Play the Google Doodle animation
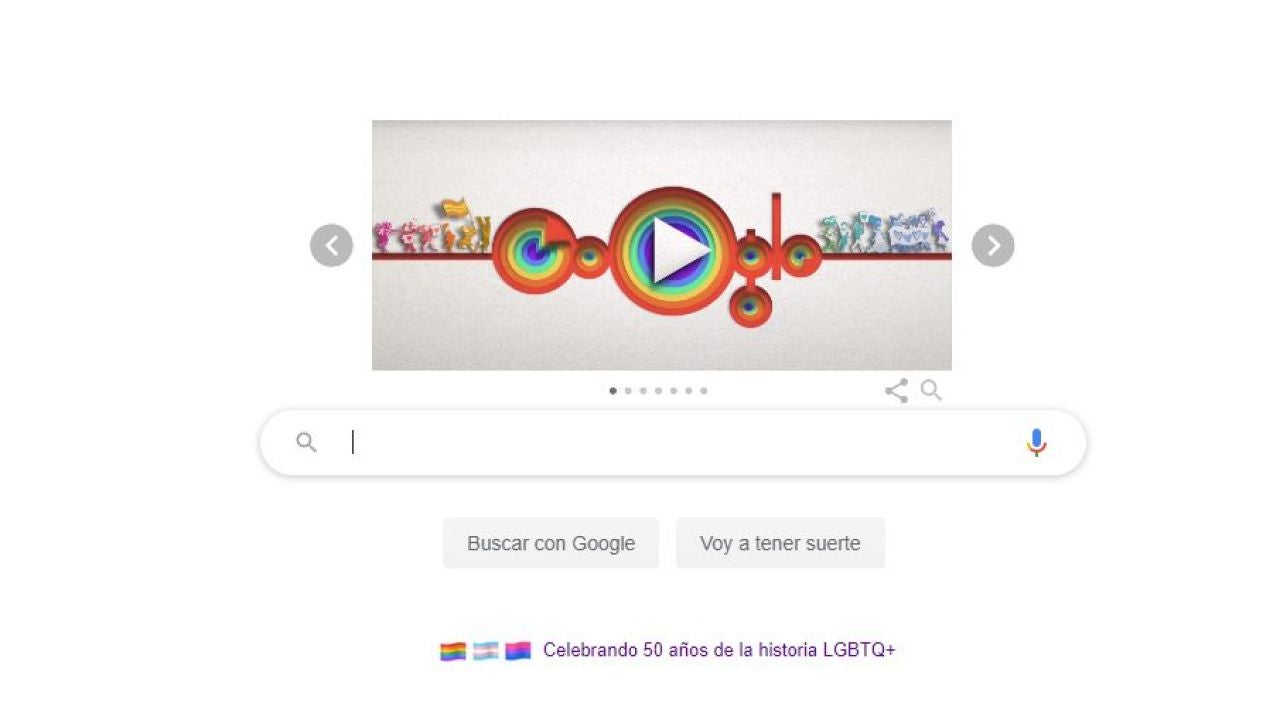This screenshot has width=1280, height=720. 678,248
